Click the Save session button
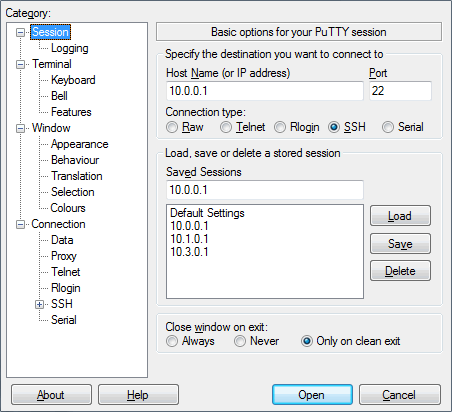452x412 pixels. 400,244
